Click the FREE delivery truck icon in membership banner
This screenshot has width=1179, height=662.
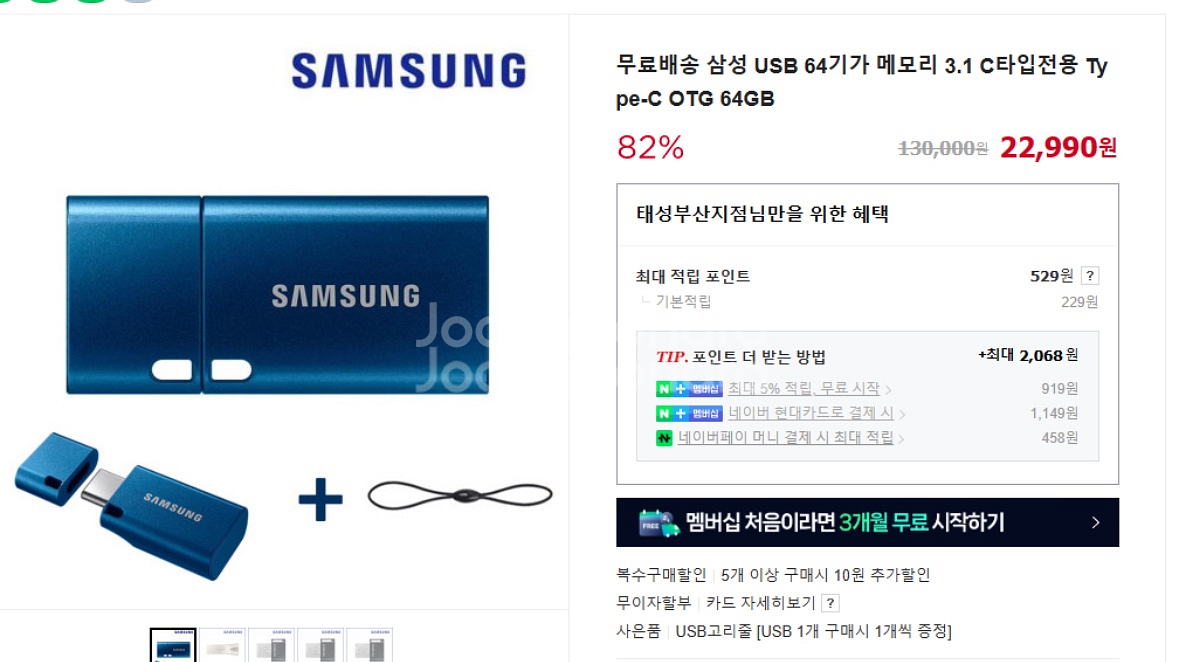click(x=658, y=522)
